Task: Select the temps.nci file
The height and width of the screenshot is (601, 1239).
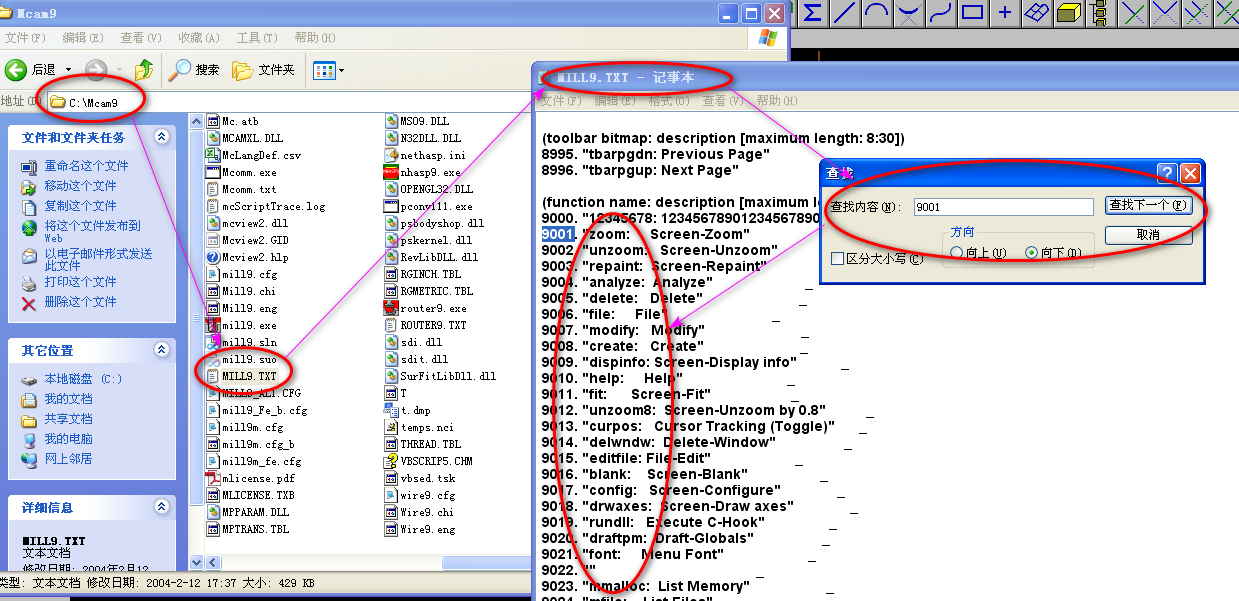Action: pos(419,427)
